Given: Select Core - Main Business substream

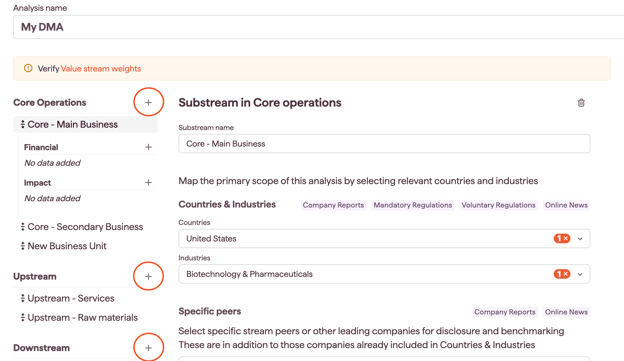Looking at the screenshot, I should (85, 125).
